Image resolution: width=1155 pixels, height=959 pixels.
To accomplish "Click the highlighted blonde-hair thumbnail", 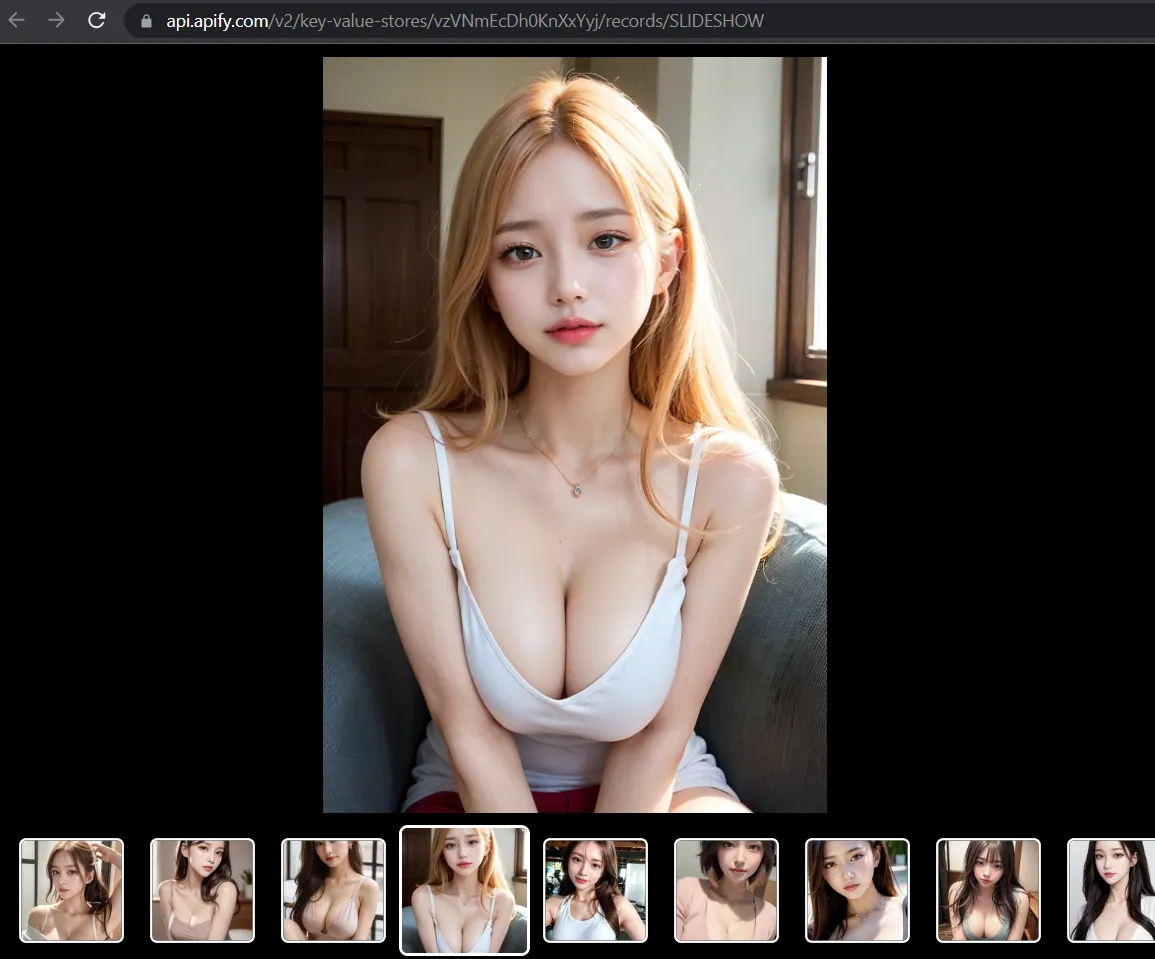I will tap(465, 890).
